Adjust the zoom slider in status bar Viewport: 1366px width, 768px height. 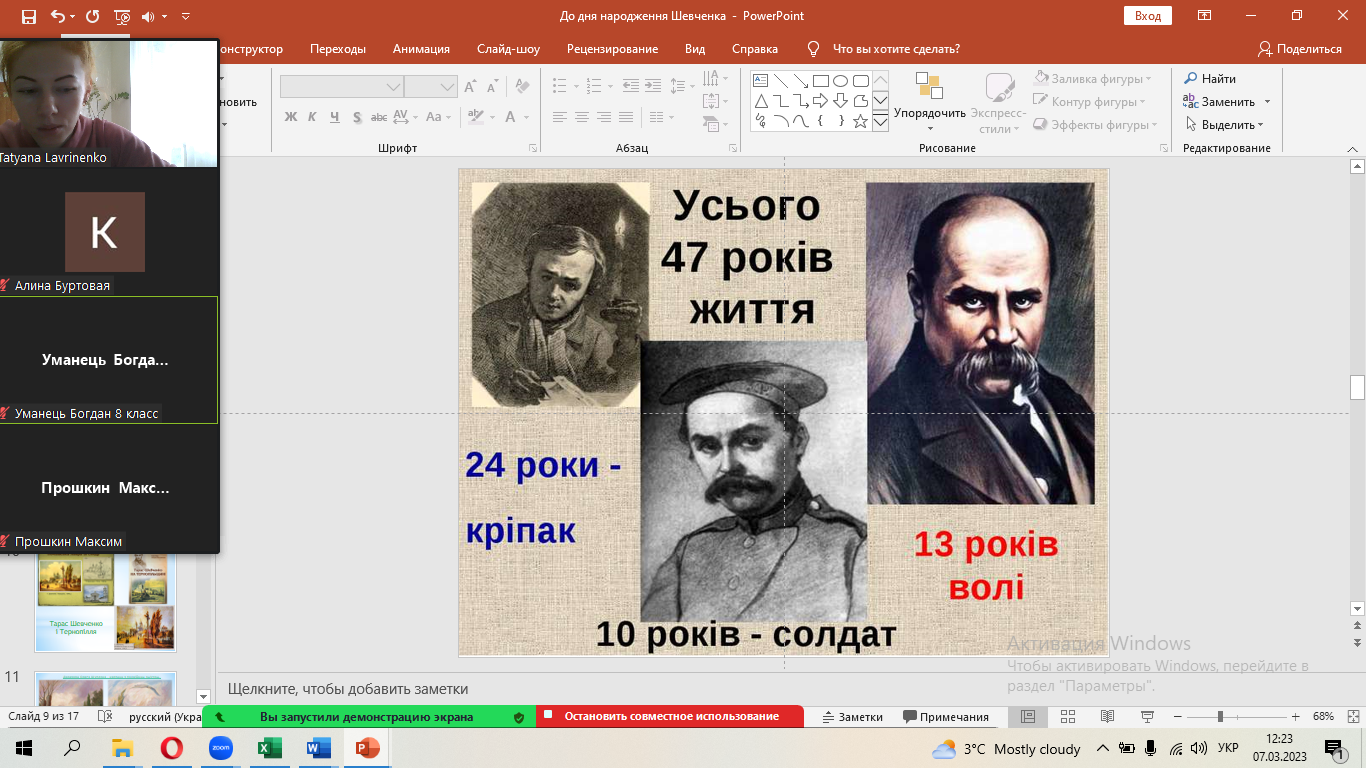coord(1219,717)
